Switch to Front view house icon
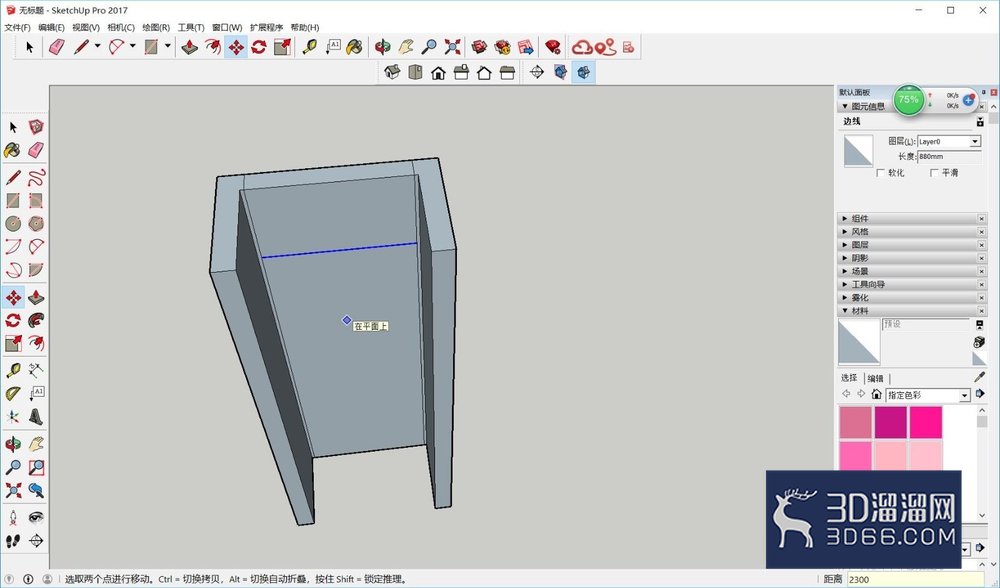Image resolution: width=1000 pixels, height=588 pixels. tap(438, 72)
